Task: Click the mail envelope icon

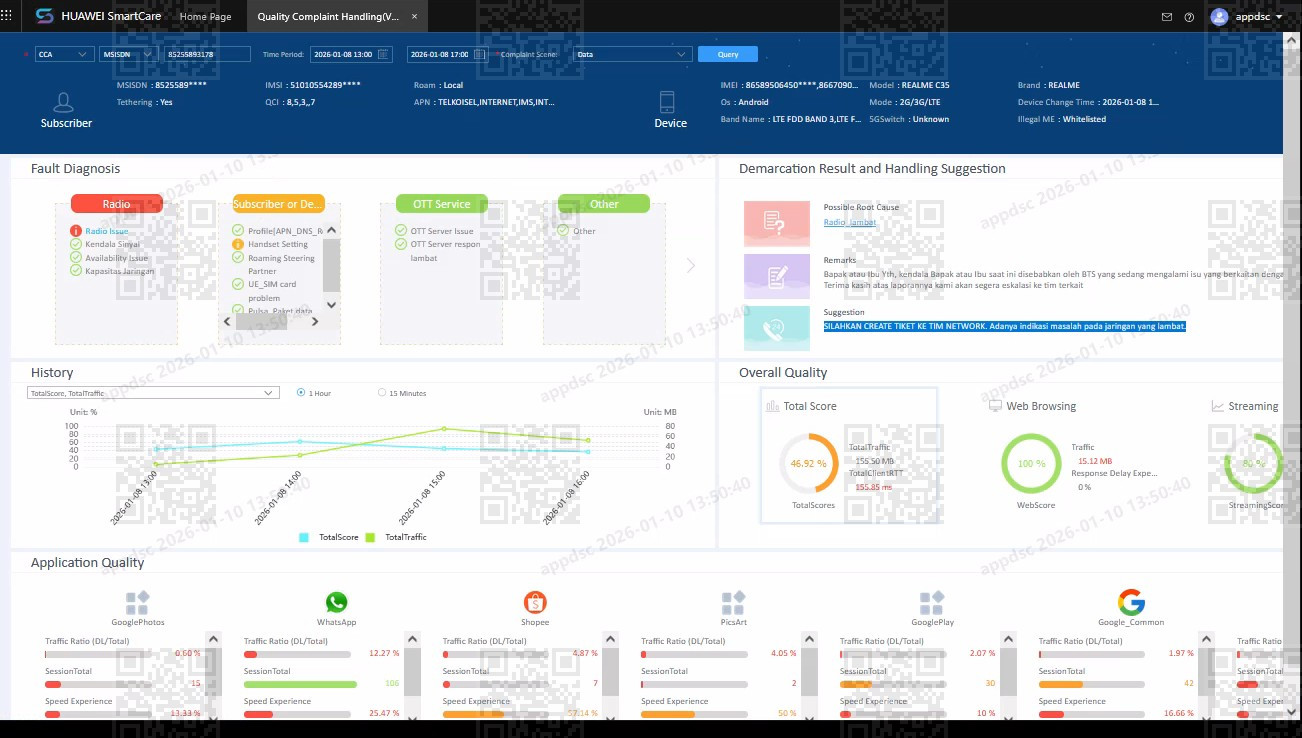Action: pos(1166,17)
